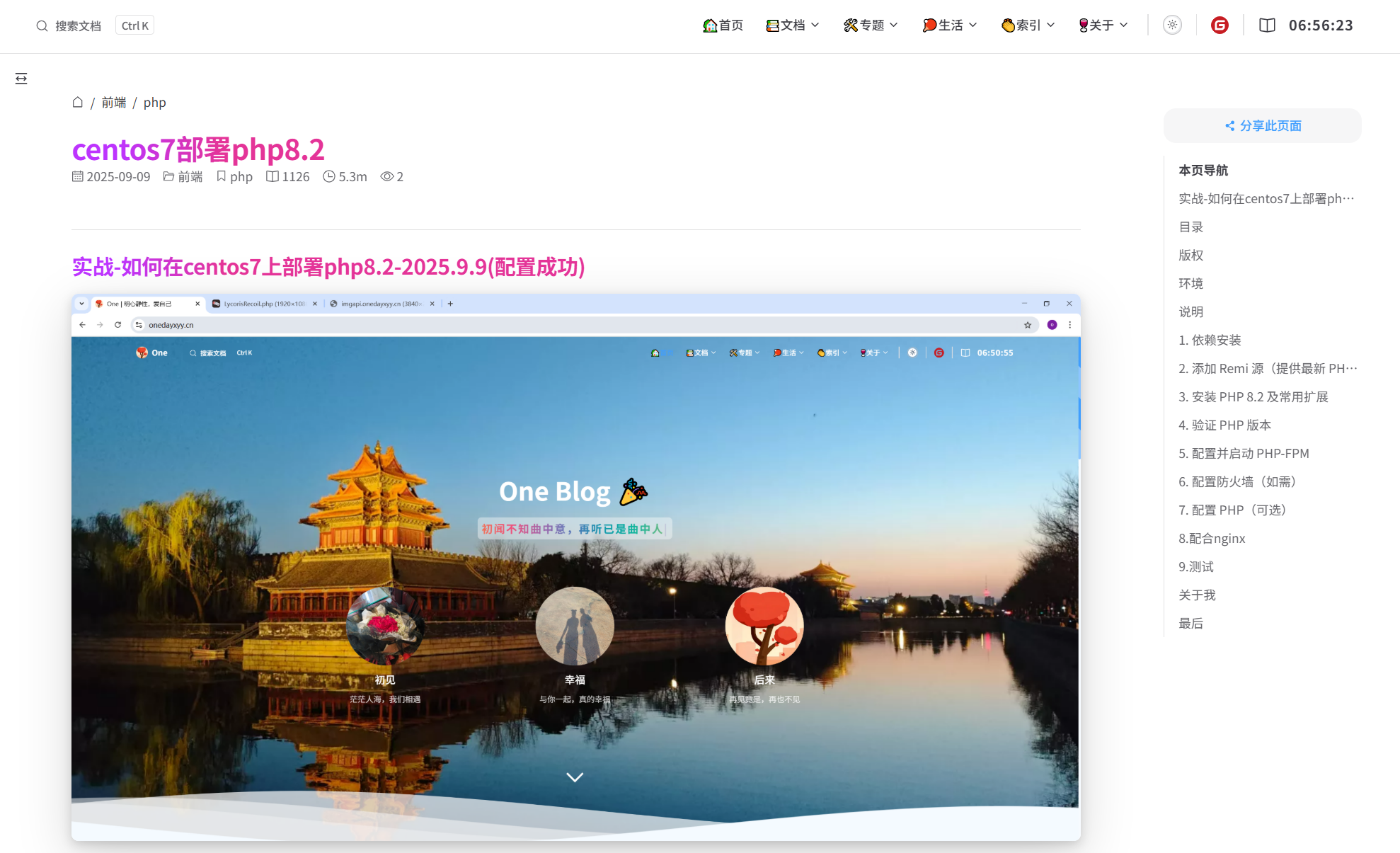Expand the 专题 dropdown chevron

tap(894, 25)
